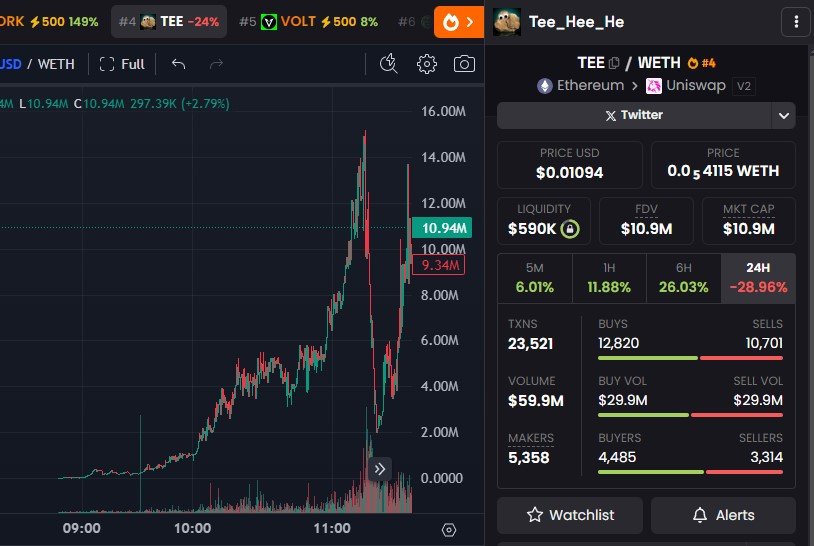Image resolution: width=814 pixels, height=546 pixels.
Task: Toggle Full screen chart mode
Action: [121, 64]
